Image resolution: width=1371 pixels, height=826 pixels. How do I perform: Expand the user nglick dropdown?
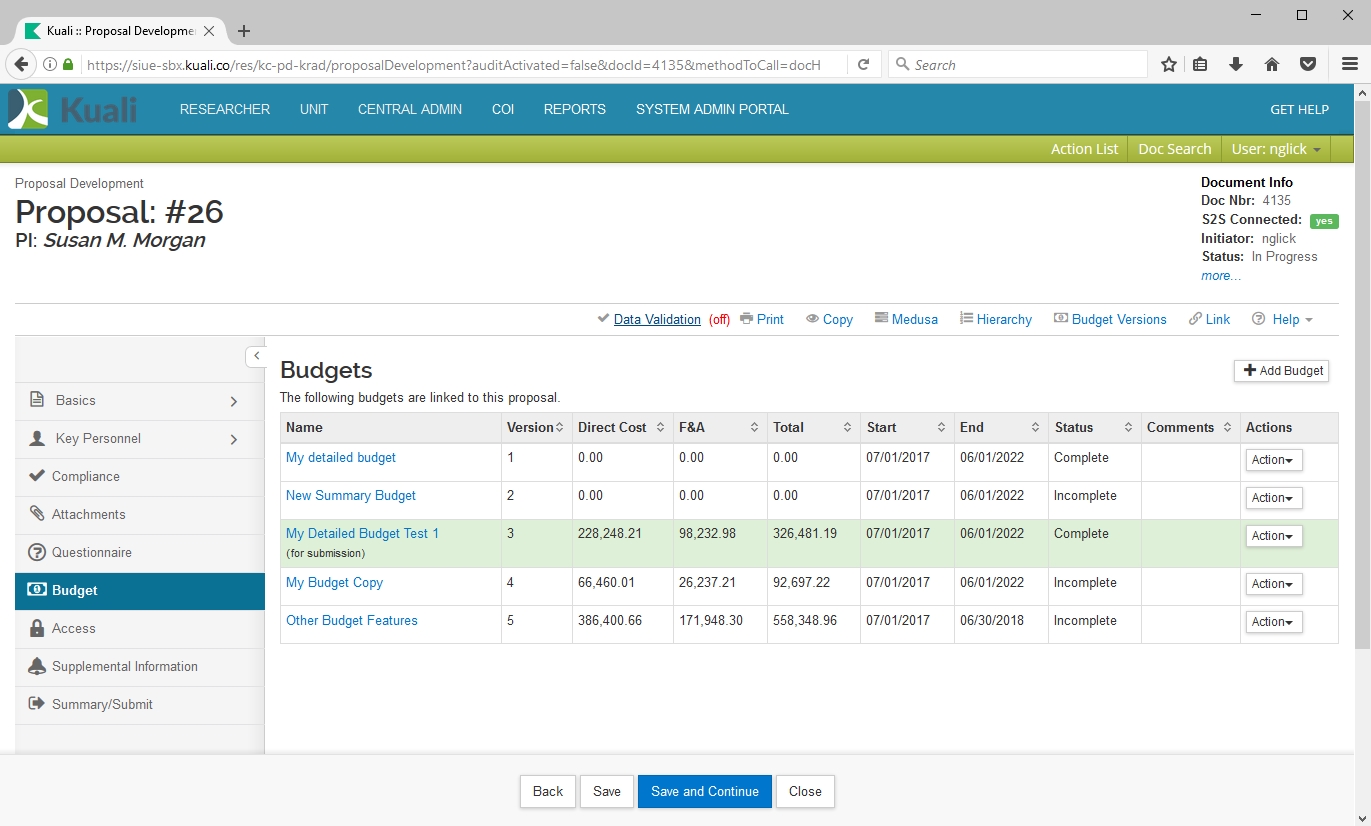1275,149
